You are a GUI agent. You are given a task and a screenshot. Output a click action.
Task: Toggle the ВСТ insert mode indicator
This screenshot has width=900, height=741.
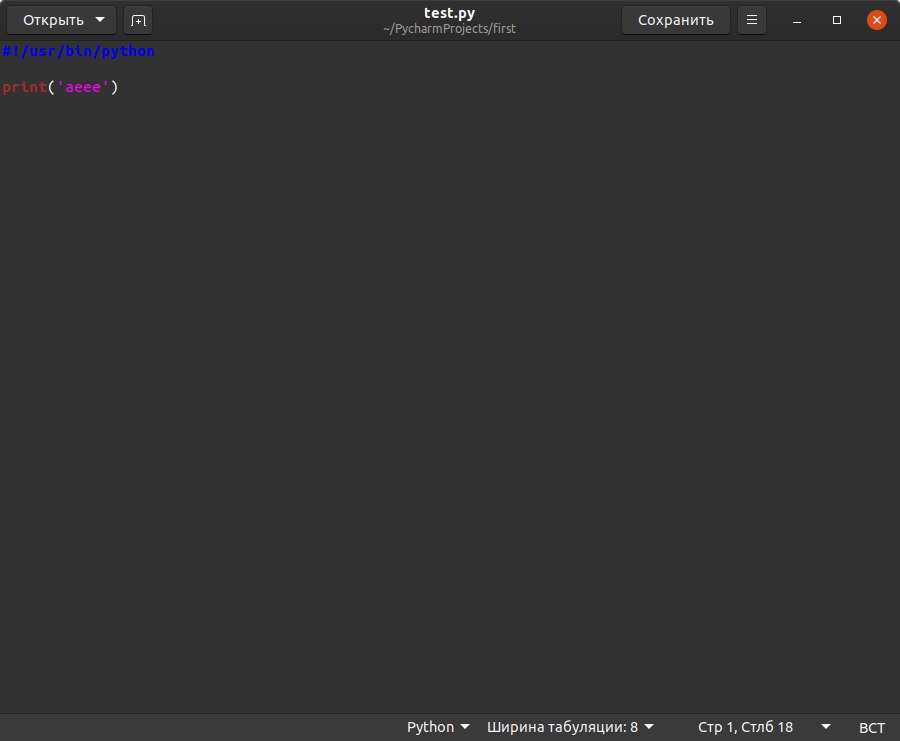pos(871,727)
